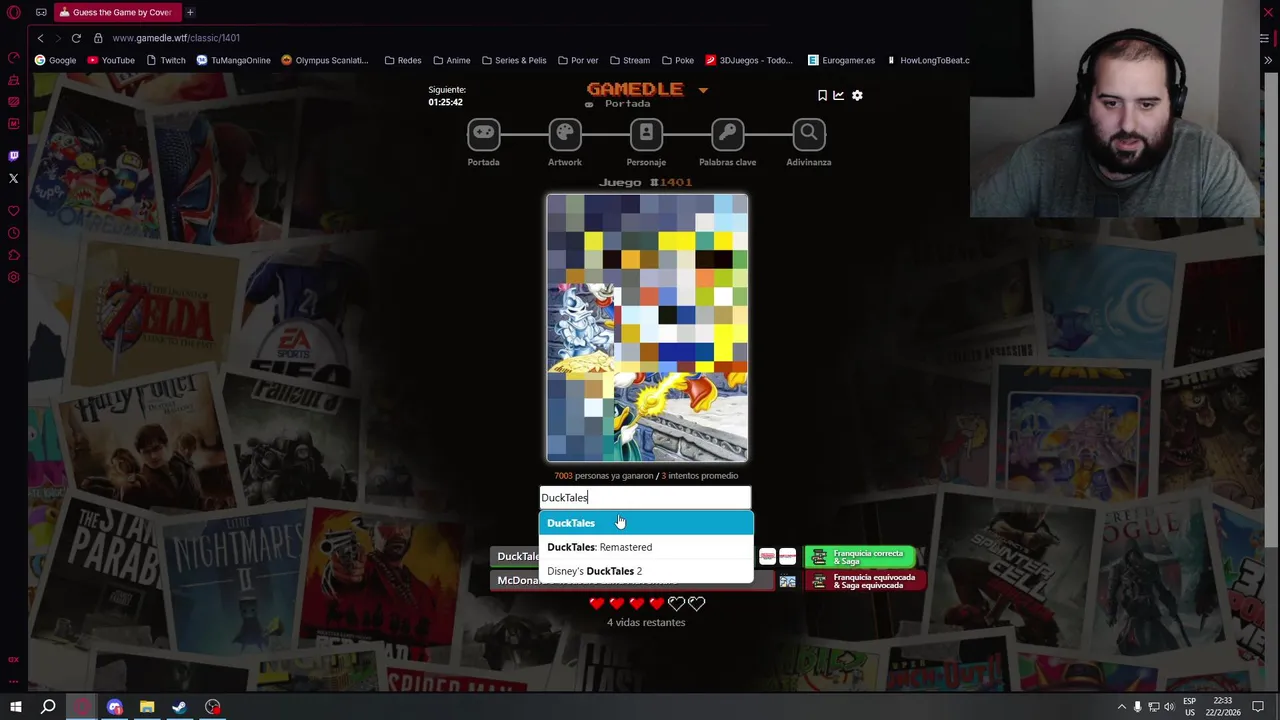
Task: Open the Olympus Scanlation bookmark
Action: [x=325, y=60]
